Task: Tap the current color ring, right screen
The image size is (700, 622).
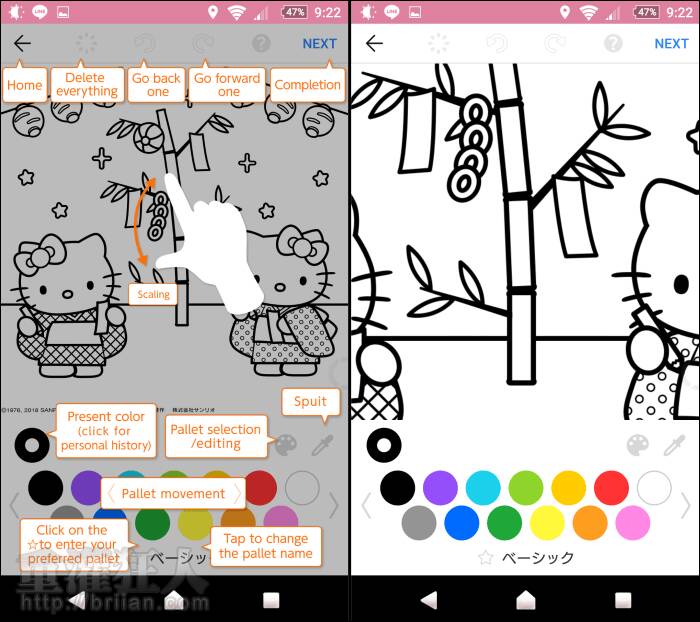Action: tap(384, 445)
